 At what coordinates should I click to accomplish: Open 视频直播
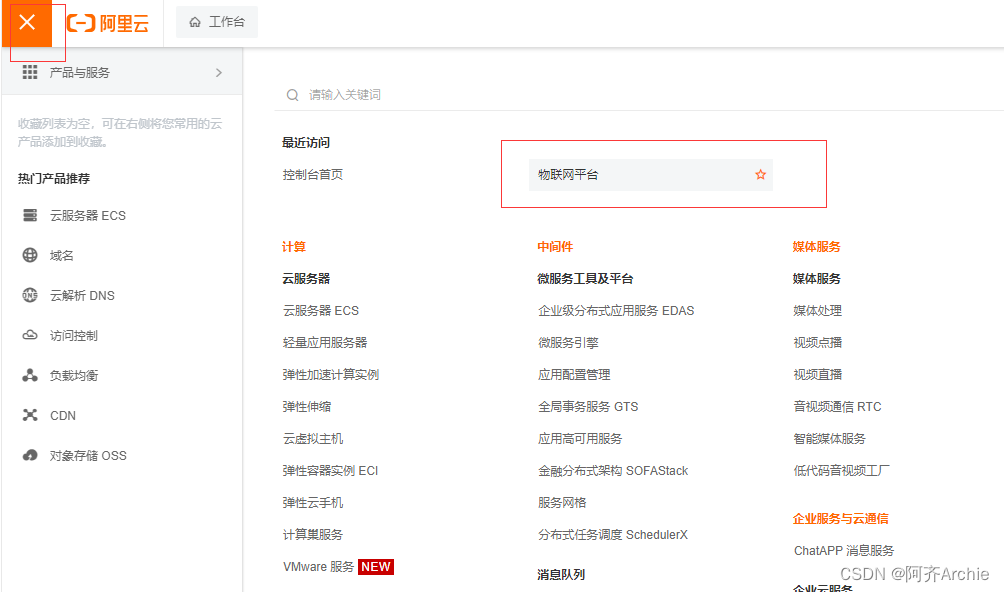tap(817, 374)
